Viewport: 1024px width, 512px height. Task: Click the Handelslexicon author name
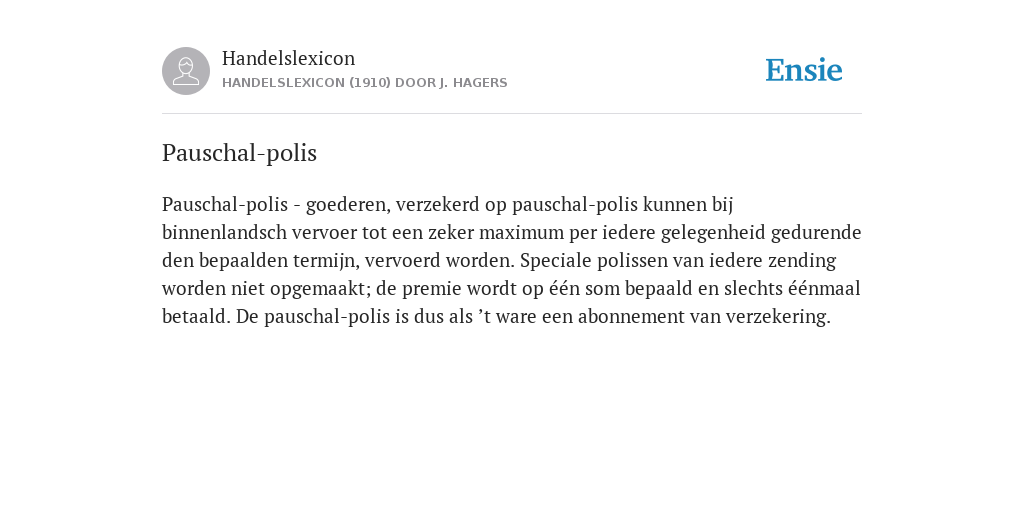pyautogui.click(x=289, y=58)
